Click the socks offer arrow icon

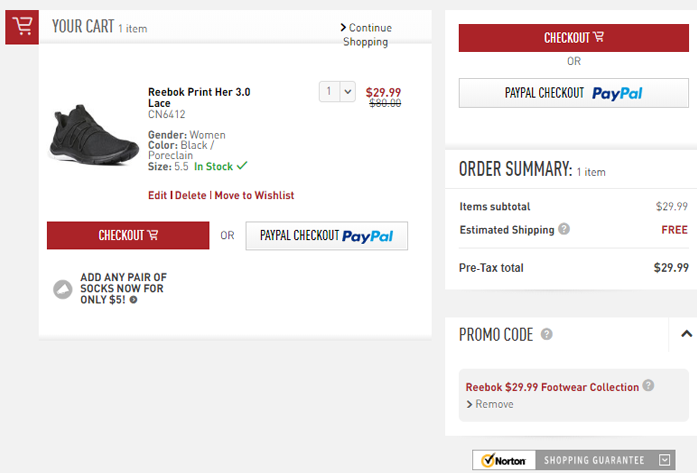[x=134, y=300]
